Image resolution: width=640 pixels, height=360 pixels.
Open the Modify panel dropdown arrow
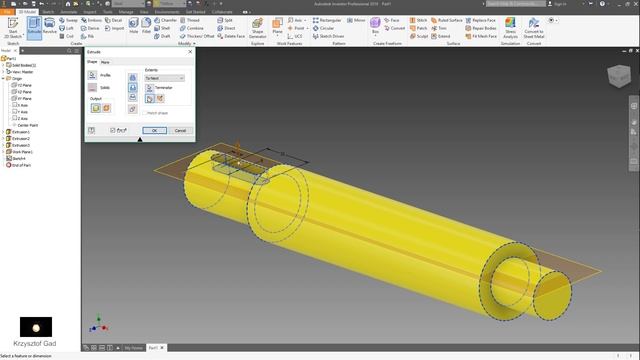[x=194, y=43]
